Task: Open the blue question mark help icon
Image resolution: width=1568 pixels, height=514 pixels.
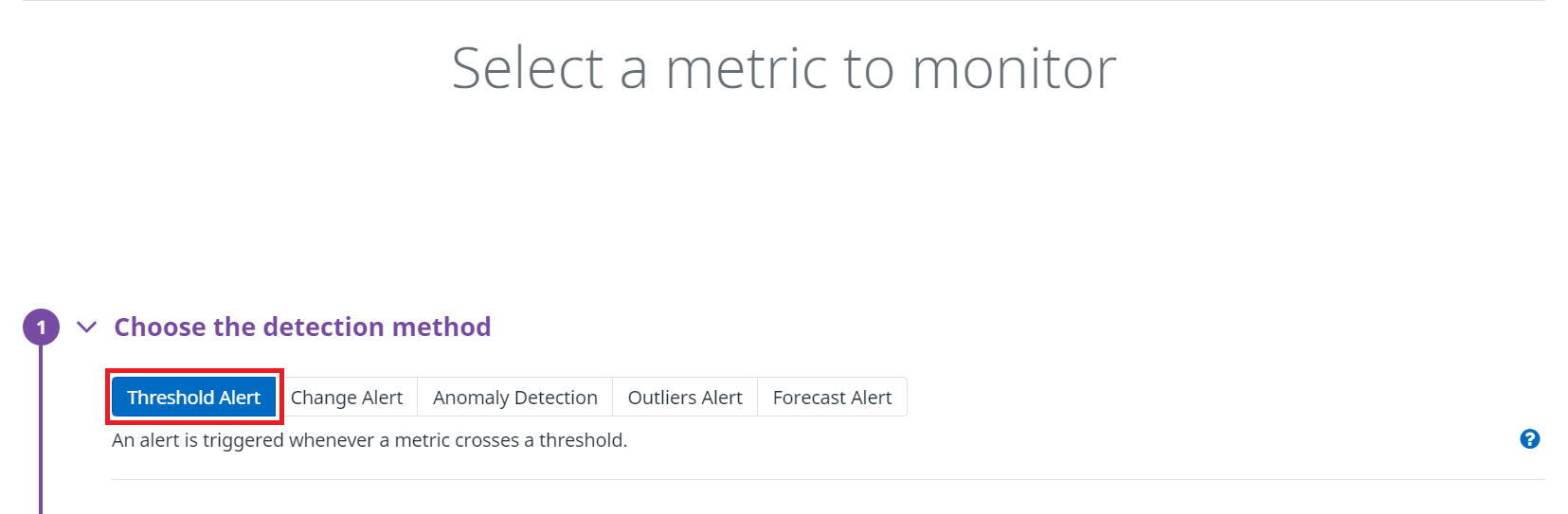Action: pos(1529,439)
